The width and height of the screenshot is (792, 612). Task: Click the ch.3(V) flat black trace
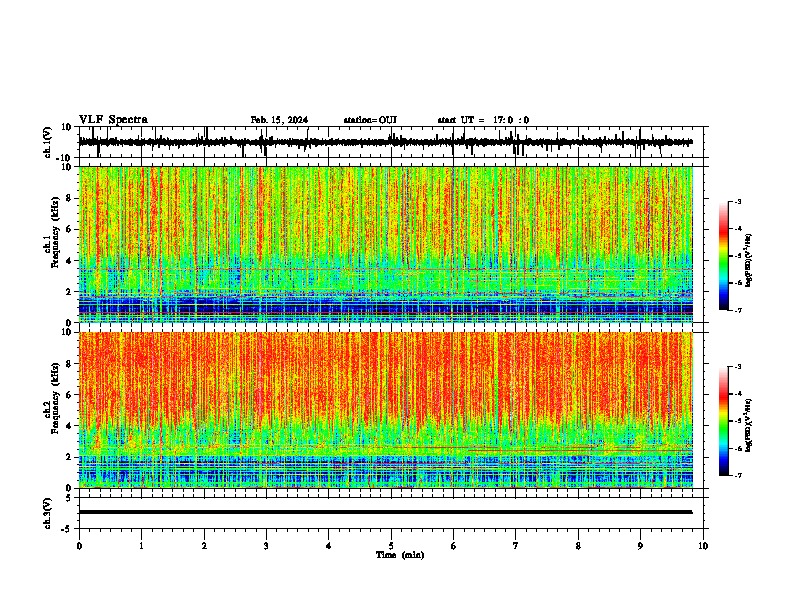point(385,512)
